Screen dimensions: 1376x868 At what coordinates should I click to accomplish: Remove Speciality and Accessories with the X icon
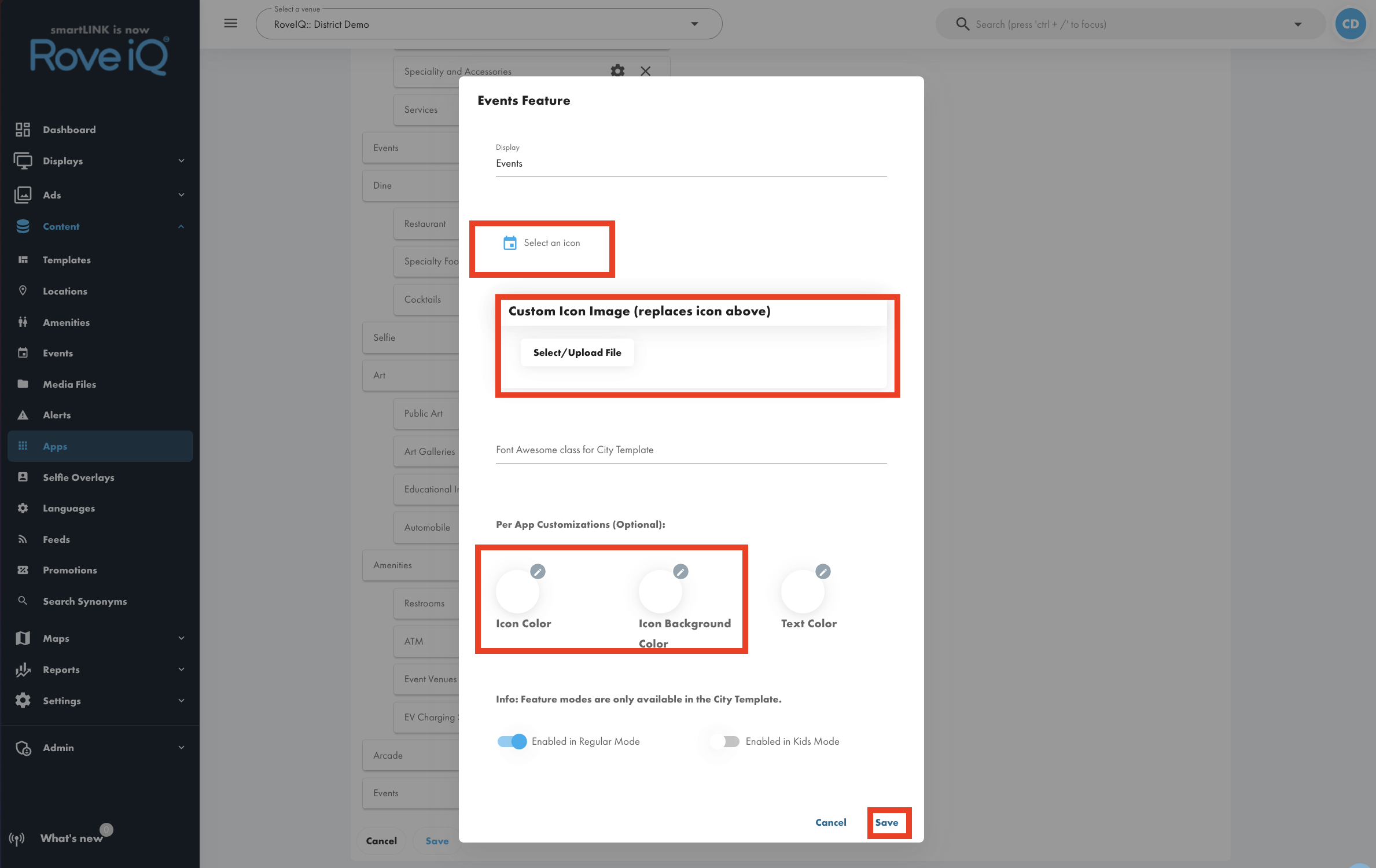click(646, 71)
